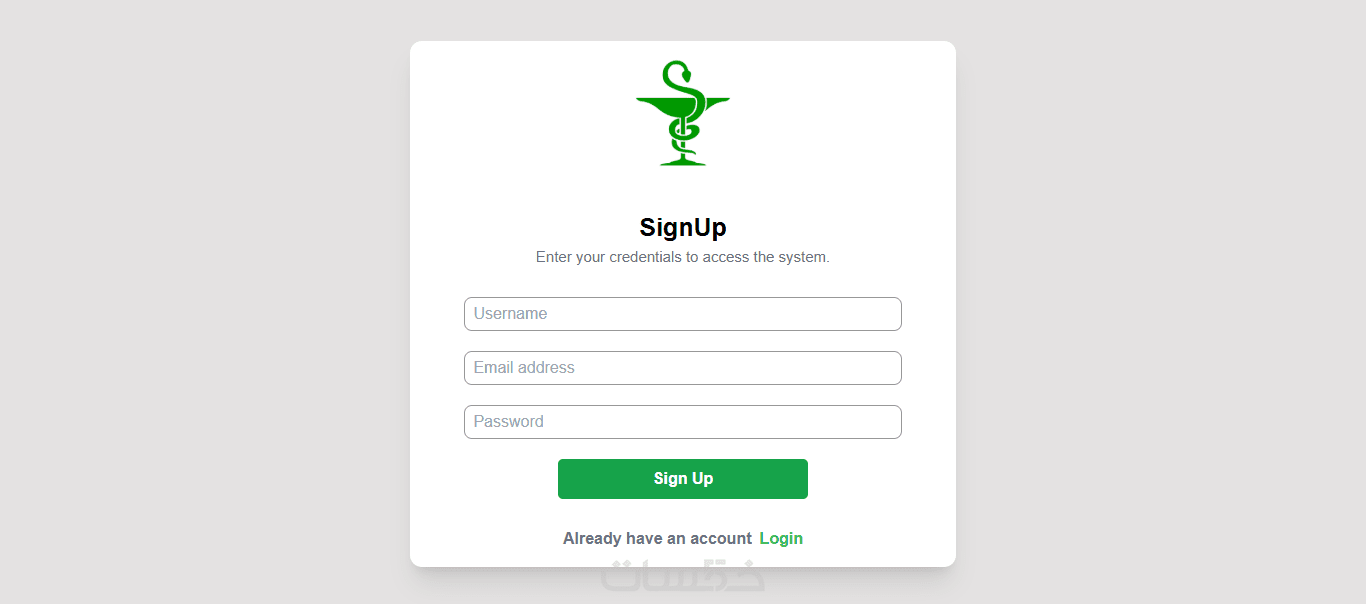Submit the form with the green Sign Up button
The width and height of the screenshot is (1366, 604).
(683, 479)
